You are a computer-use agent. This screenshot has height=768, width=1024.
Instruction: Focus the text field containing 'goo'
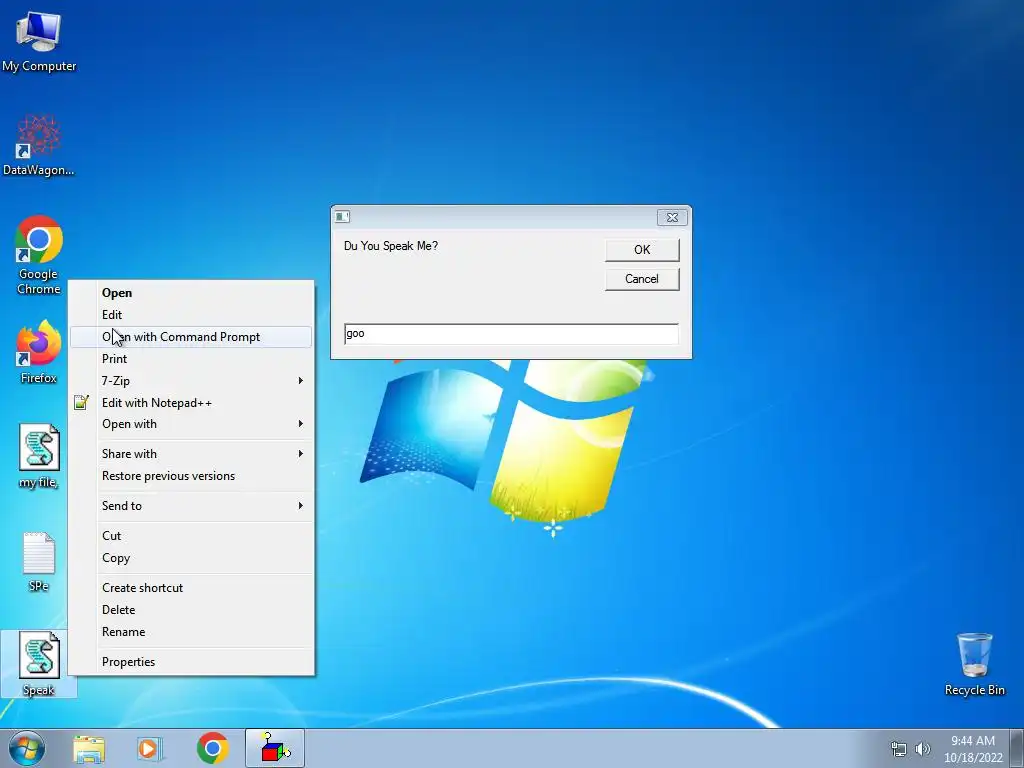tap(511, 334)
